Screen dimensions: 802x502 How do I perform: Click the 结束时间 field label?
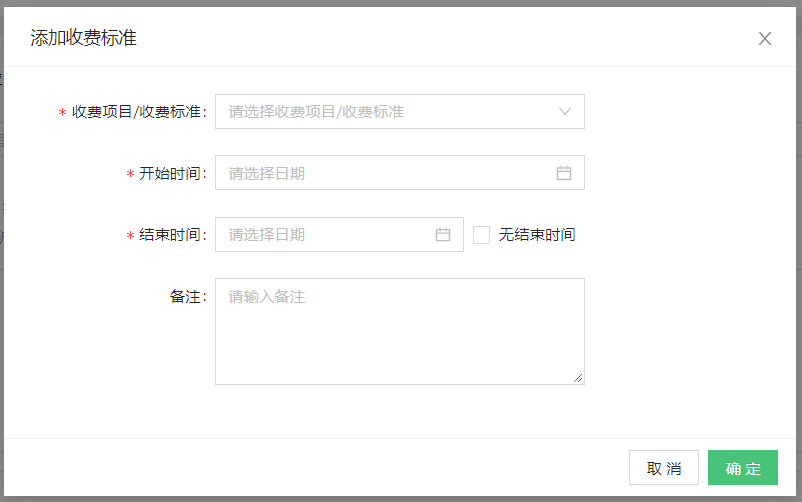[x=172, y=235]
